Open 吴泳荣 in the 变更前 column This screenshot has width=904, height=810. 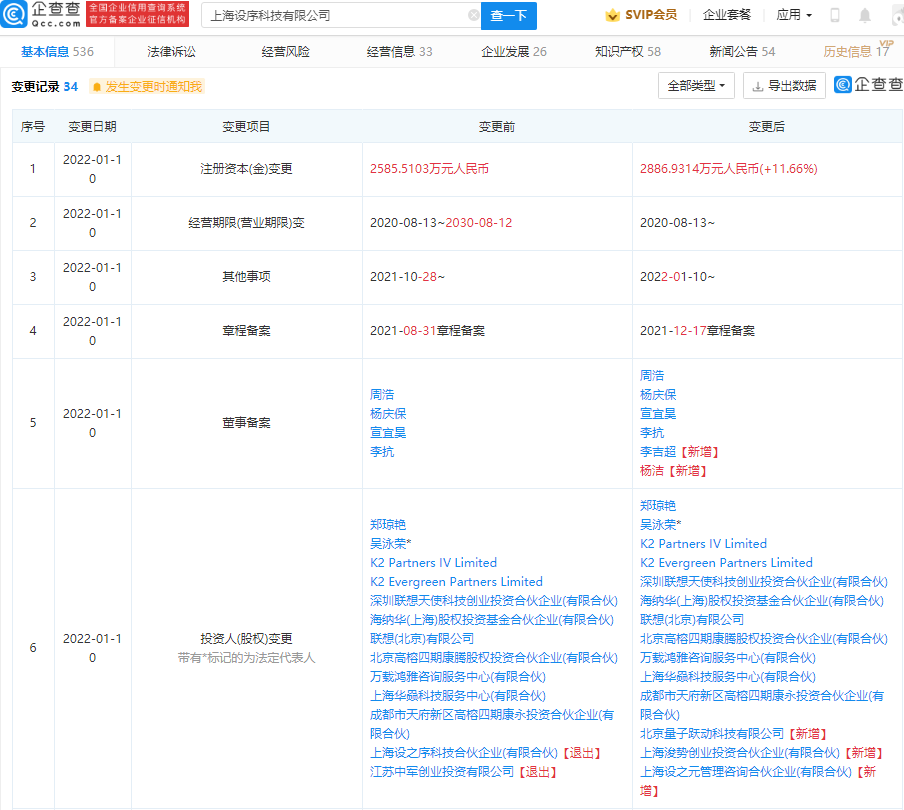tap(388, 544)
